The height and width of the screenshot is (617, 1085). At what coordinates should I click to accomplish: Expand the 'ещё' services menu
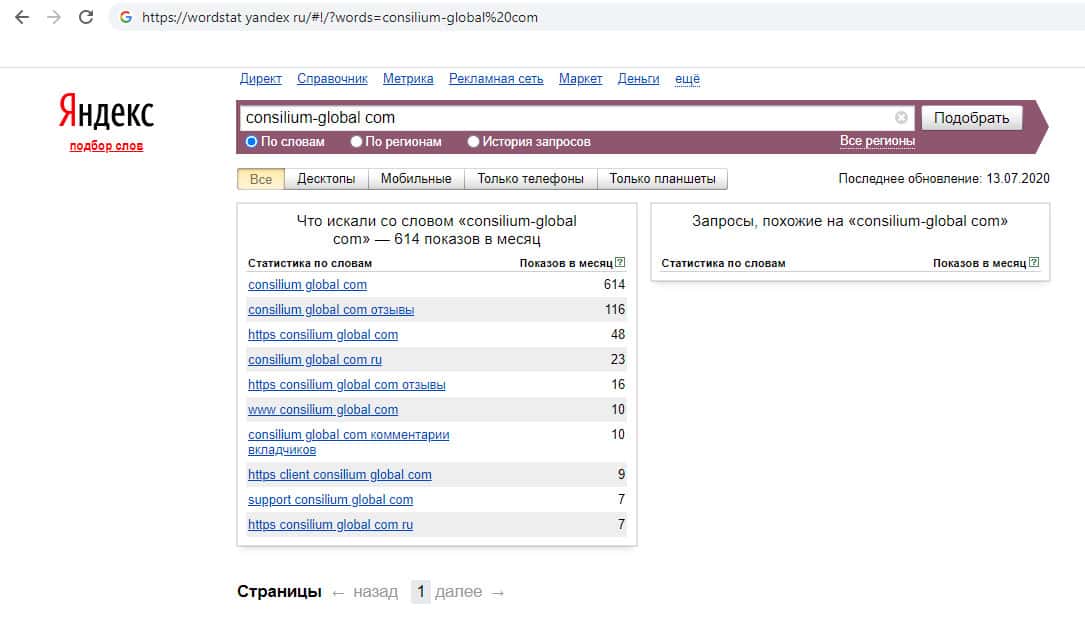tap(687, 79)
